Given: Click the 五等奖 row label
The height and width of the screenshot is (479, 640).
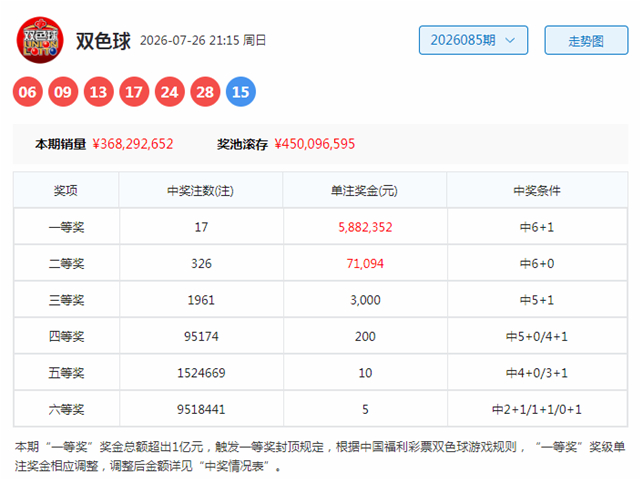Looking at the screenshot, I should pyautogui.click(x=66, y=373).
